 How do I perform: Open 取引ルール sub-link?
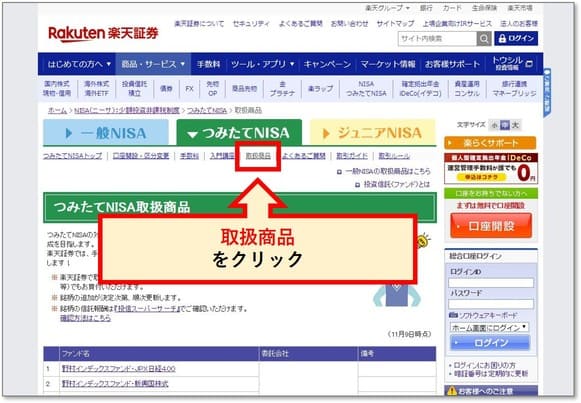pos(394,156)
